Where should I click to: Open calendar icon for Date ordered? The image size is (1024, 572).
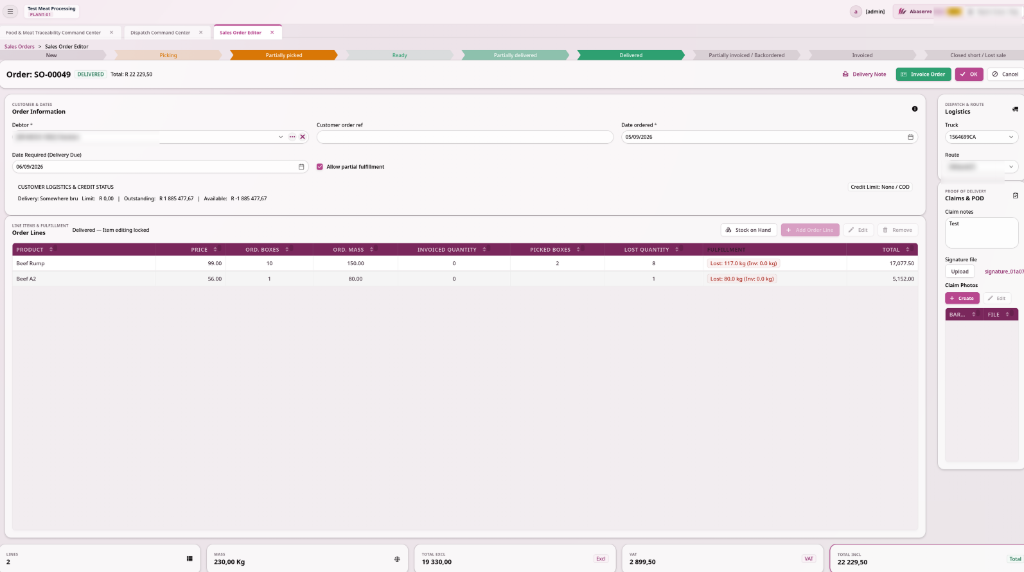[x=910, y=137]
